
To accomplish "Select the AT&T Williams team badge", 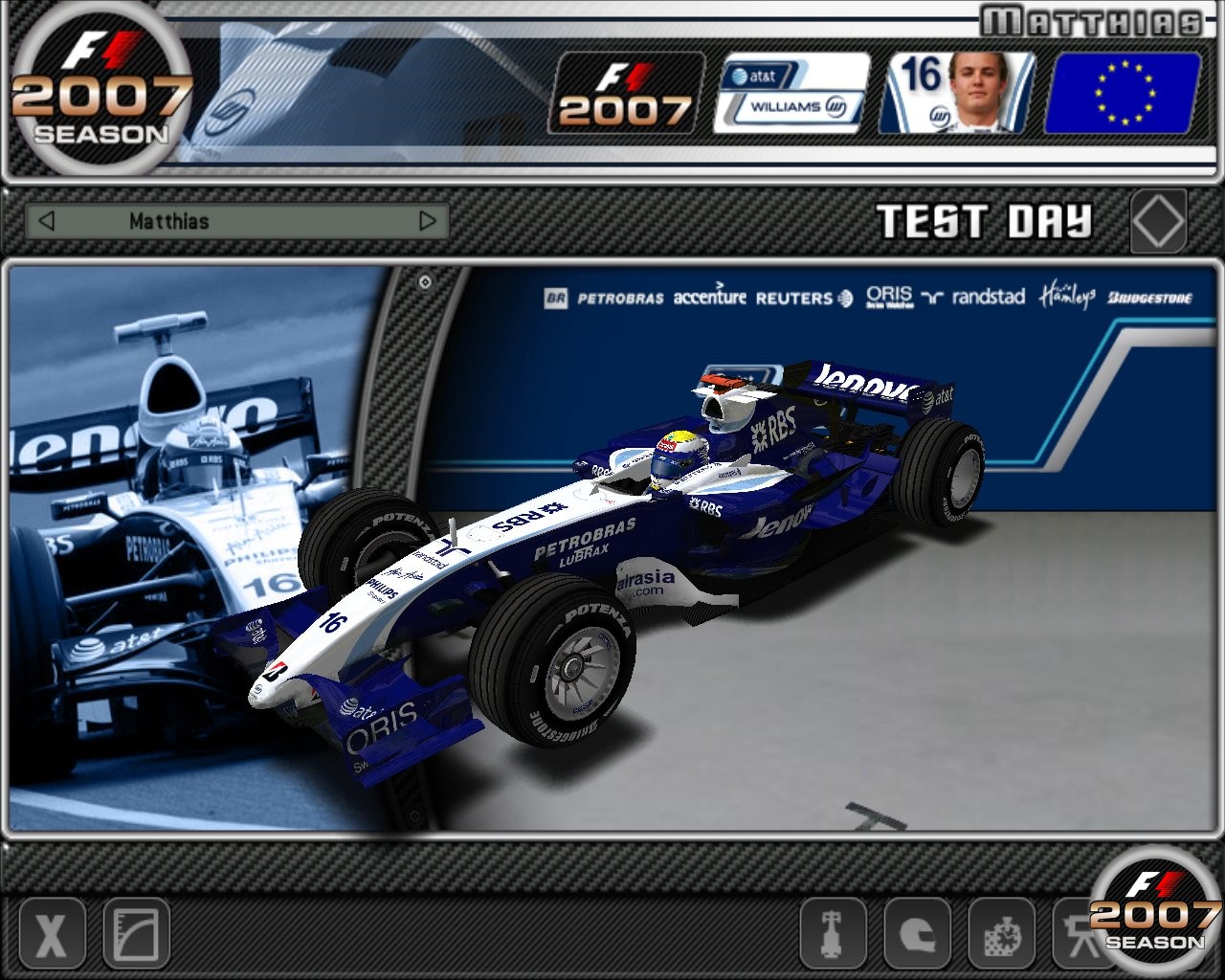I will tap(791, 93).
